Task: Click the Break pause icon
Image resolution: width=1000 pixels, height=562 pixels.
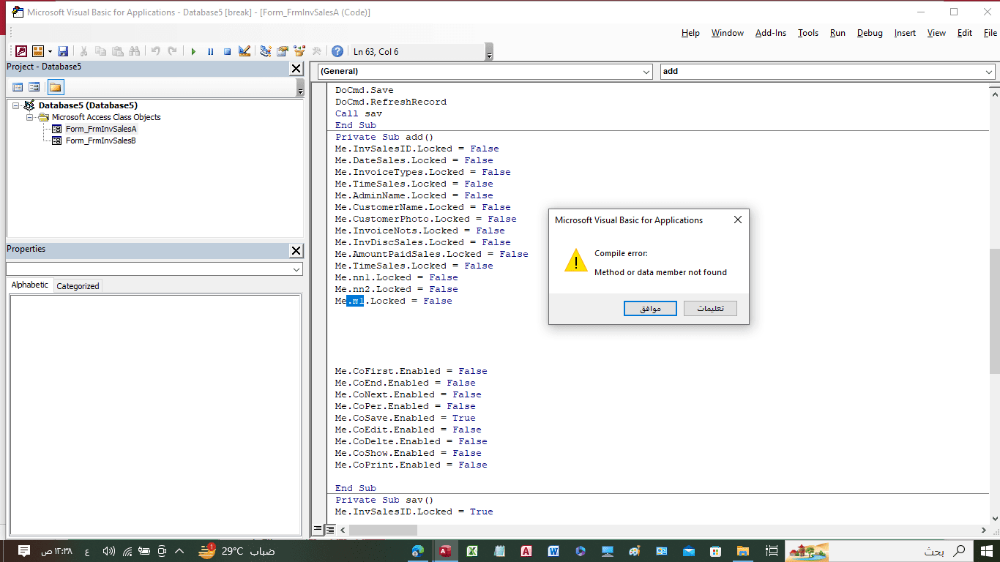Action: pos(210,51)
